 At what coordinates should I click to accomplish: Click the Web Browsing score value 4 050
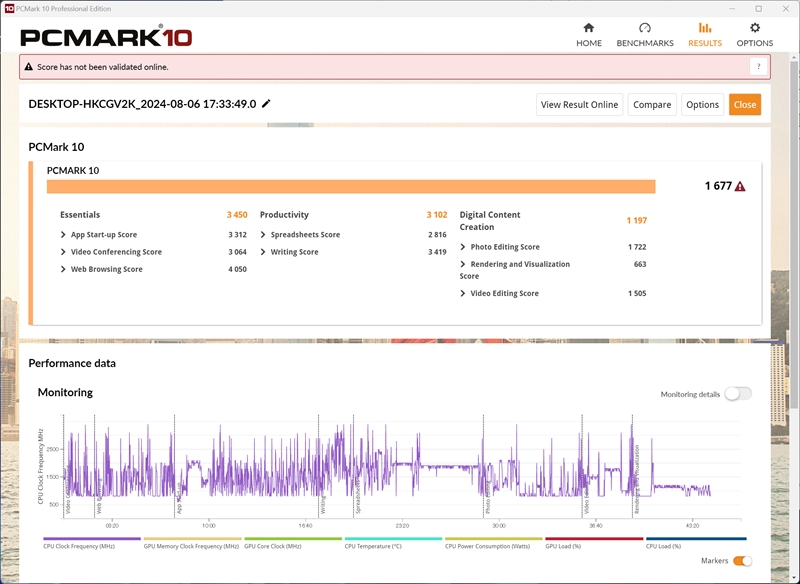[237, 269]
